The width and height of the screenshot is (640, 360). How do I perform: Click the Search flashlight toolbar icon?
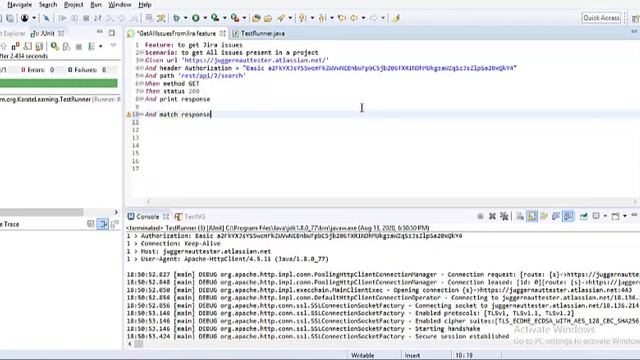pos(281,18)
